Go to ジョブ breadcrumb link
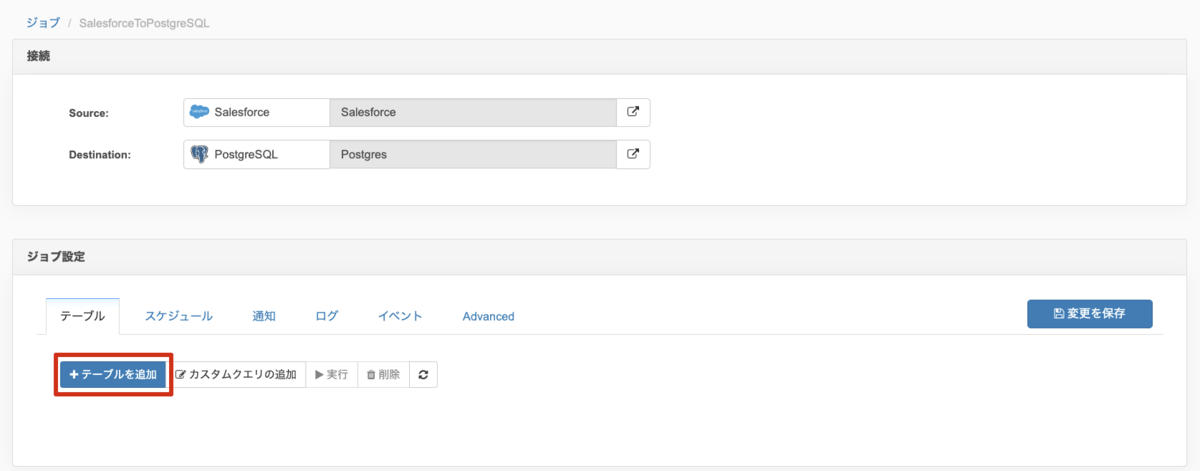The width and height of the screenshot is (1200, 471). [x=42, y=22]
